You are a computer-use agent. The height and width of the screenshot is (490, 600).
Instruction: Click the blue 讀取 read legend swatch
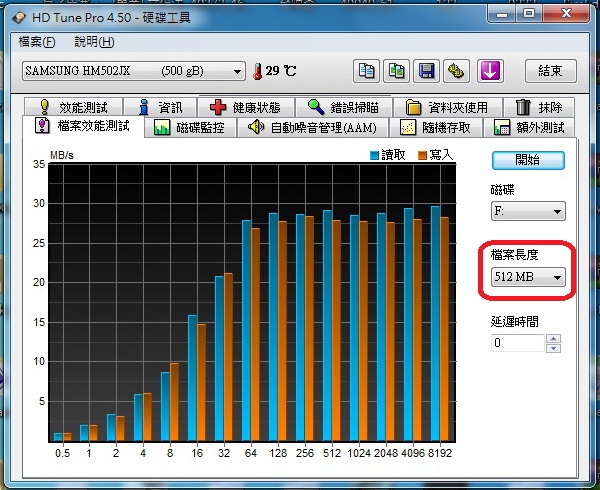374,155
